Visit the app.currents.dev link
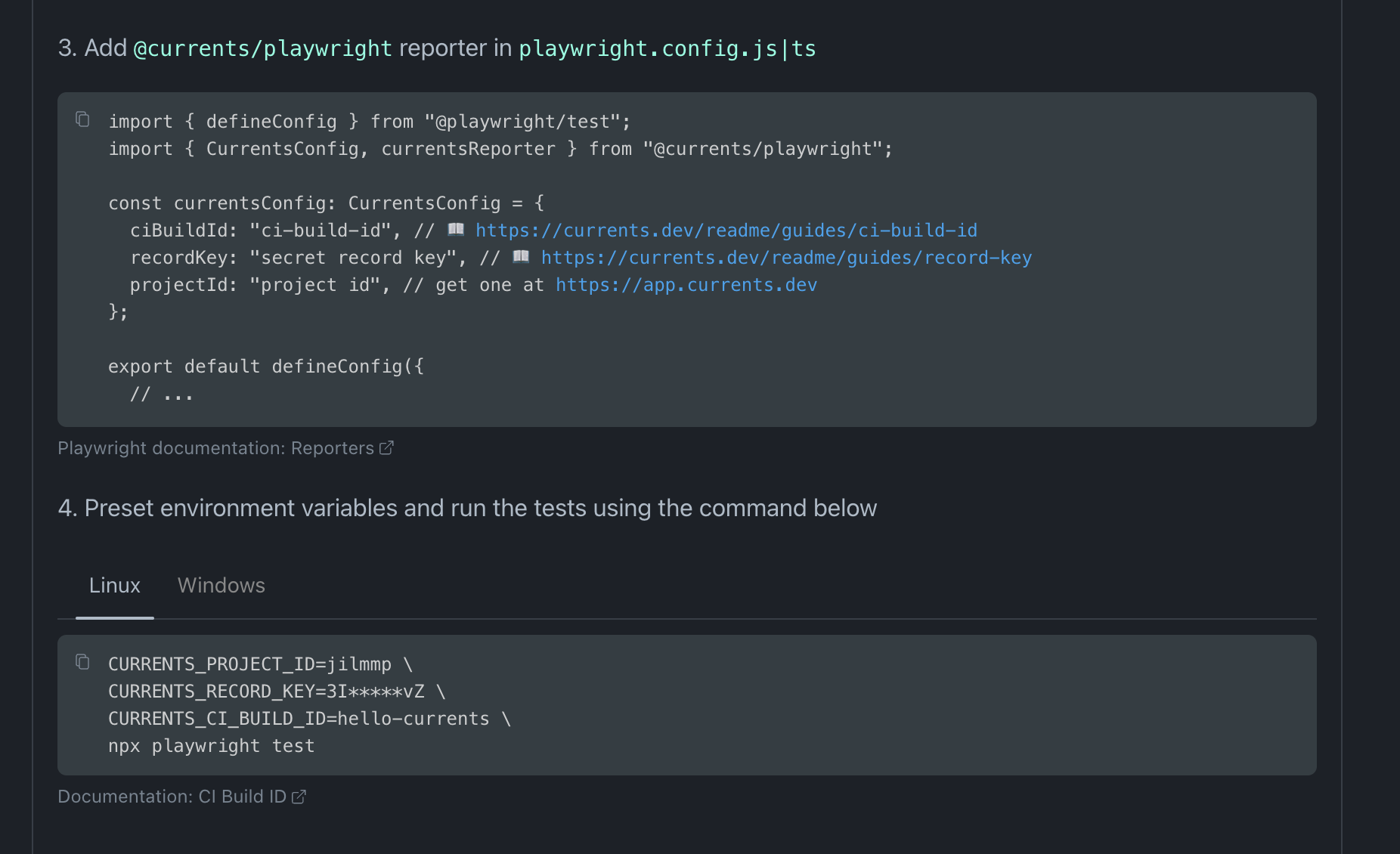The image size is (1400, 854). coord(685,284)
